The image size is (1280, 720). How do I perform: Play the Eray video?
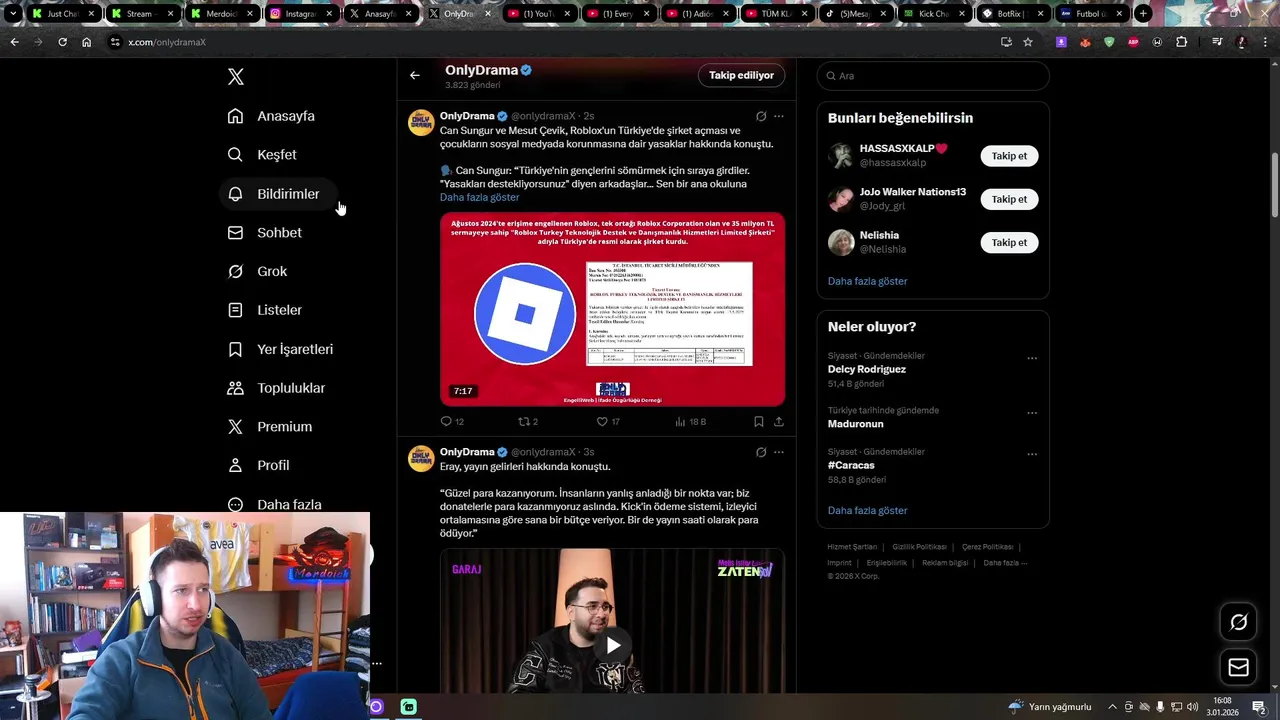612,645
